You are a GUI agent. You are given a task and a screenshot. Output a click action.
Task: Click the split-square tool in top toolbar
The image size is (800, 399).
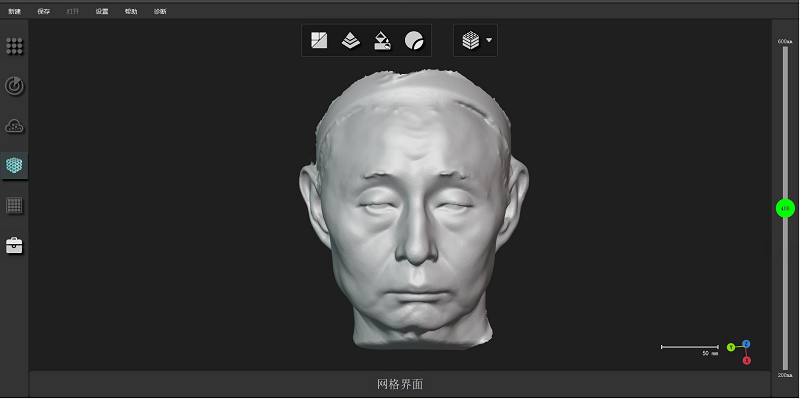(319, 40)
